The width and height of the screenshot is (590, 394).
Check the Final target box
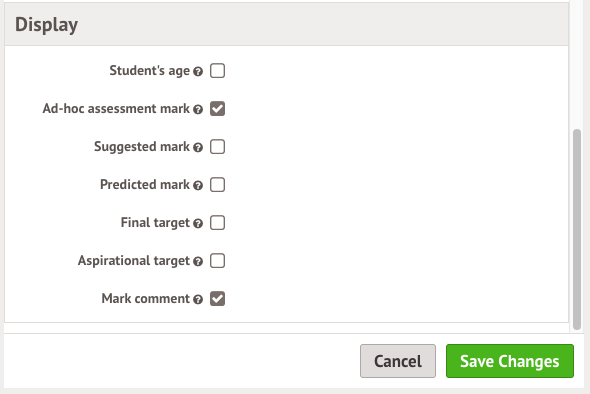[217, 223]
